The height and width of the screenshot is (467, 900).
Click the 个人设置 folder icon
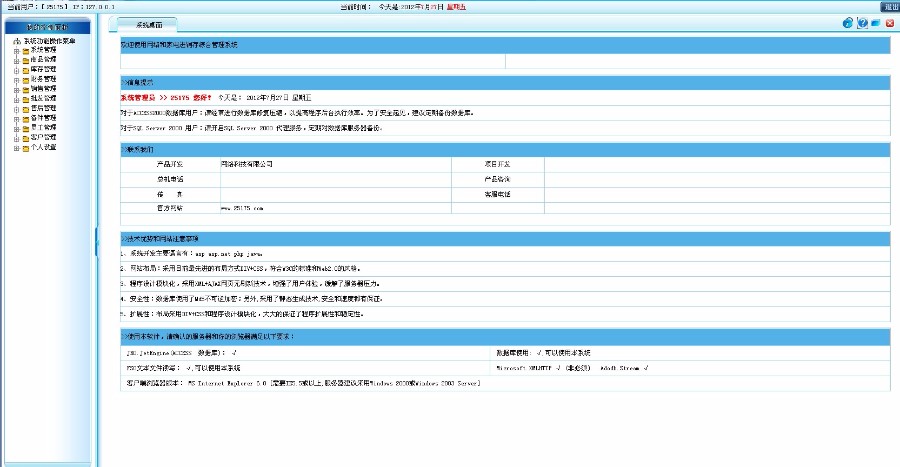point(26,149)
